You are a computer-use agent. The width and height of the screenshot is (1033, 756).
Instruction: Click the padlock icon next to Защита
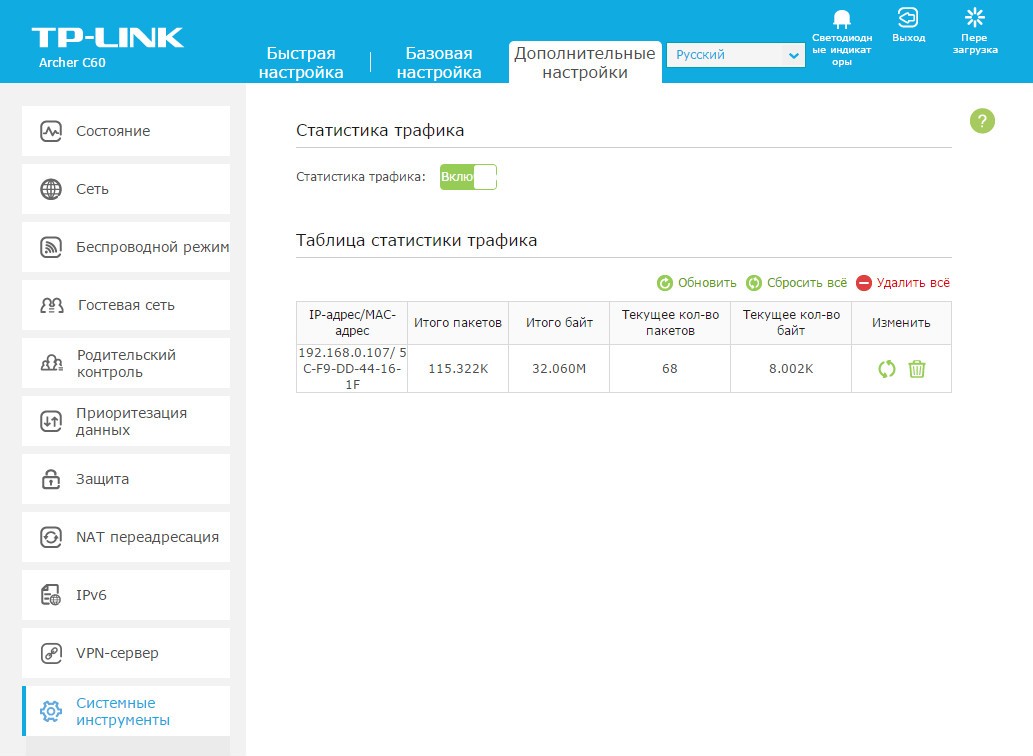coord(51,479)
